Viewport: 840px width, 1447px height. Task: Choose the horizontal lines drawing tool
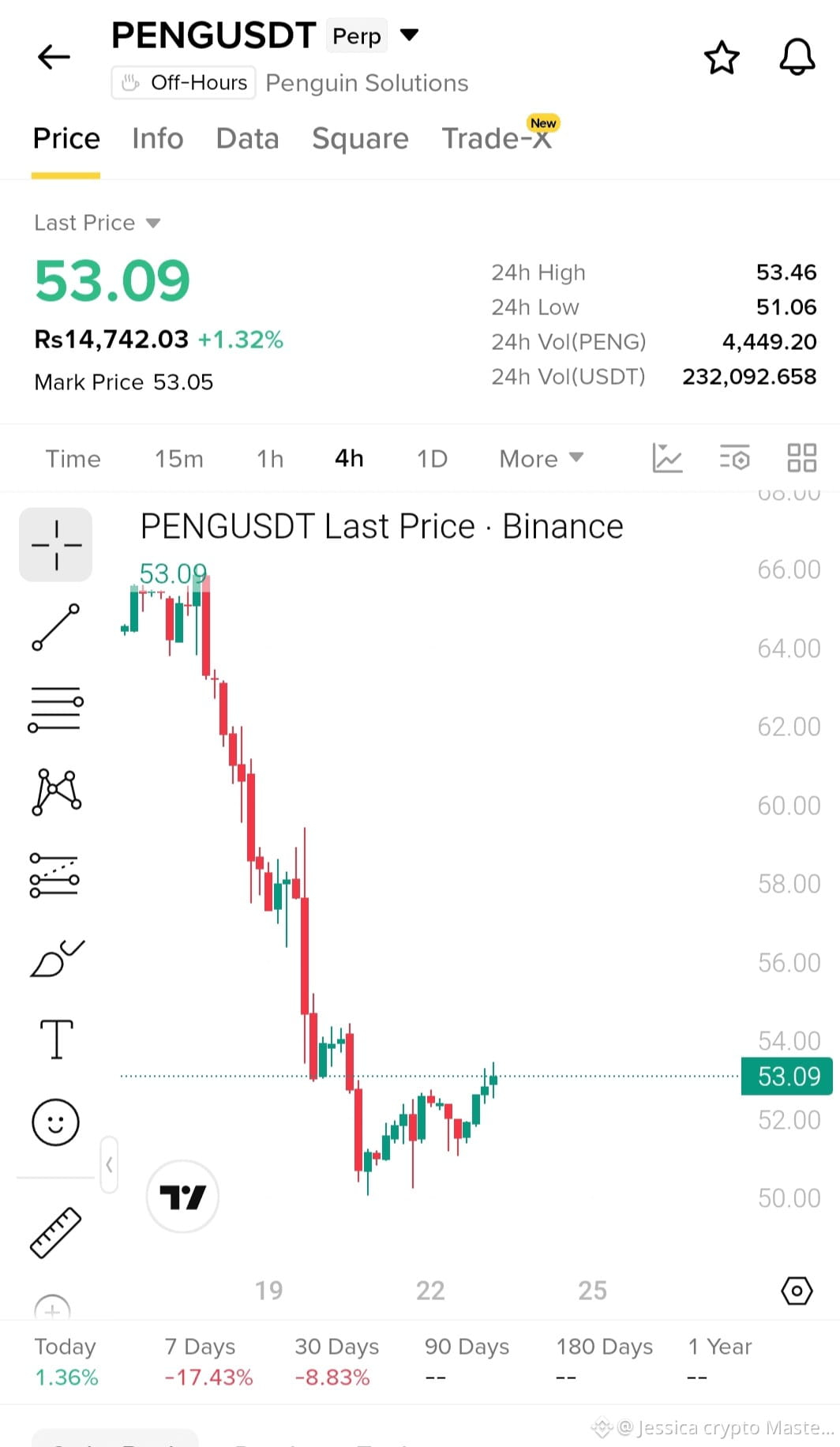[x=56, y=708]
